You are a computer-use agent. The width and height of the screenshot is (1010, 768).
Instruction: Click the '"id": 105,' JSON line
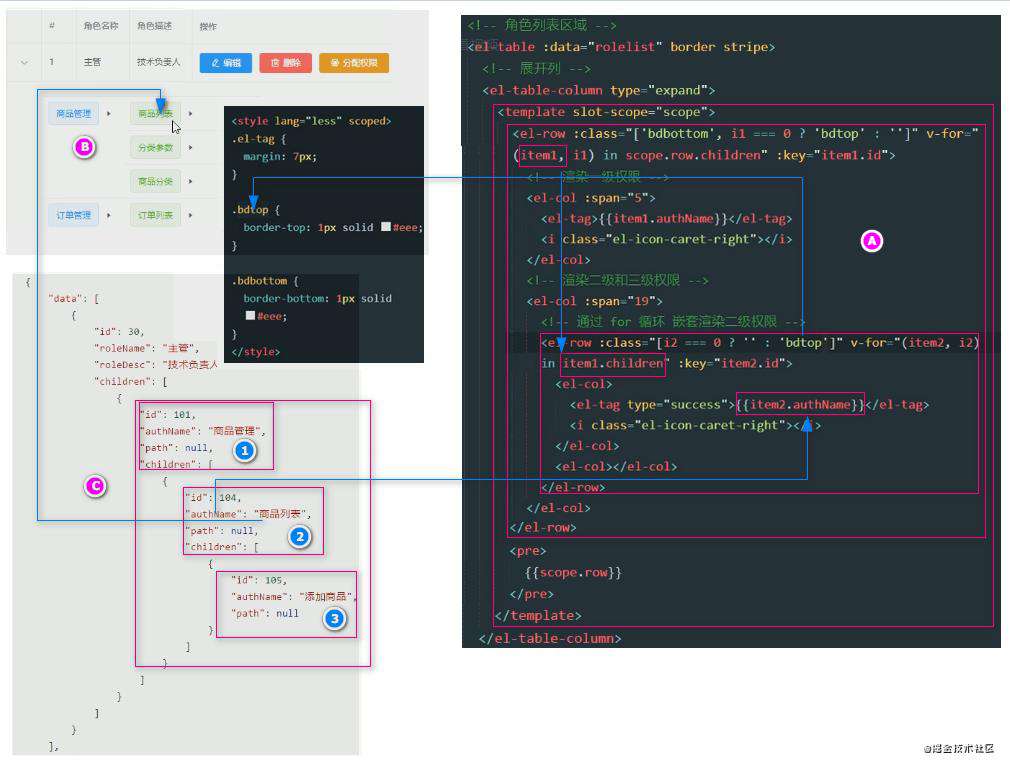259,581
